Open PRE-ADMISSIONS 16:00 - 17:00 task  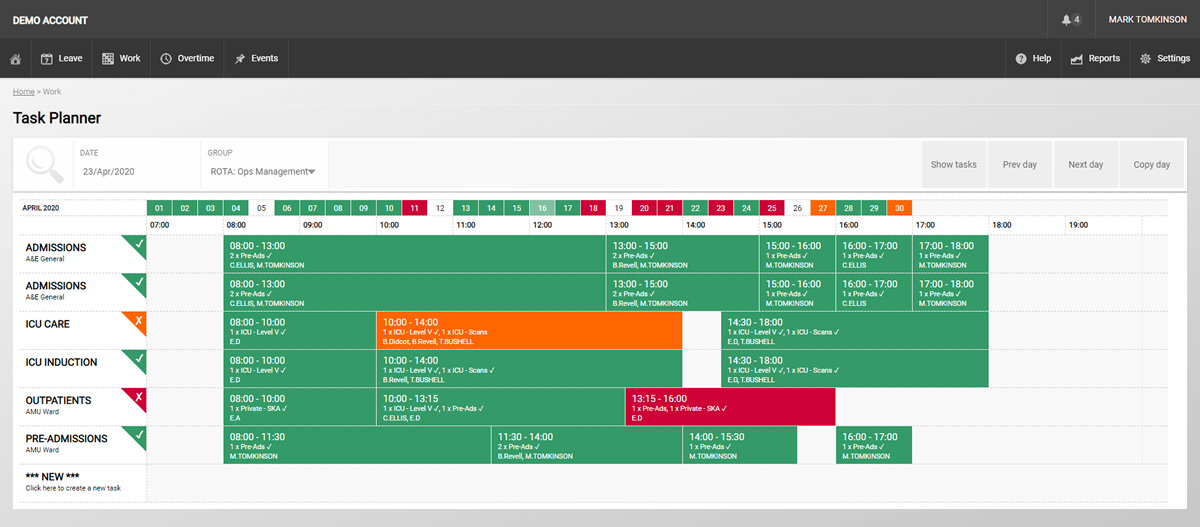coord(874,445)
